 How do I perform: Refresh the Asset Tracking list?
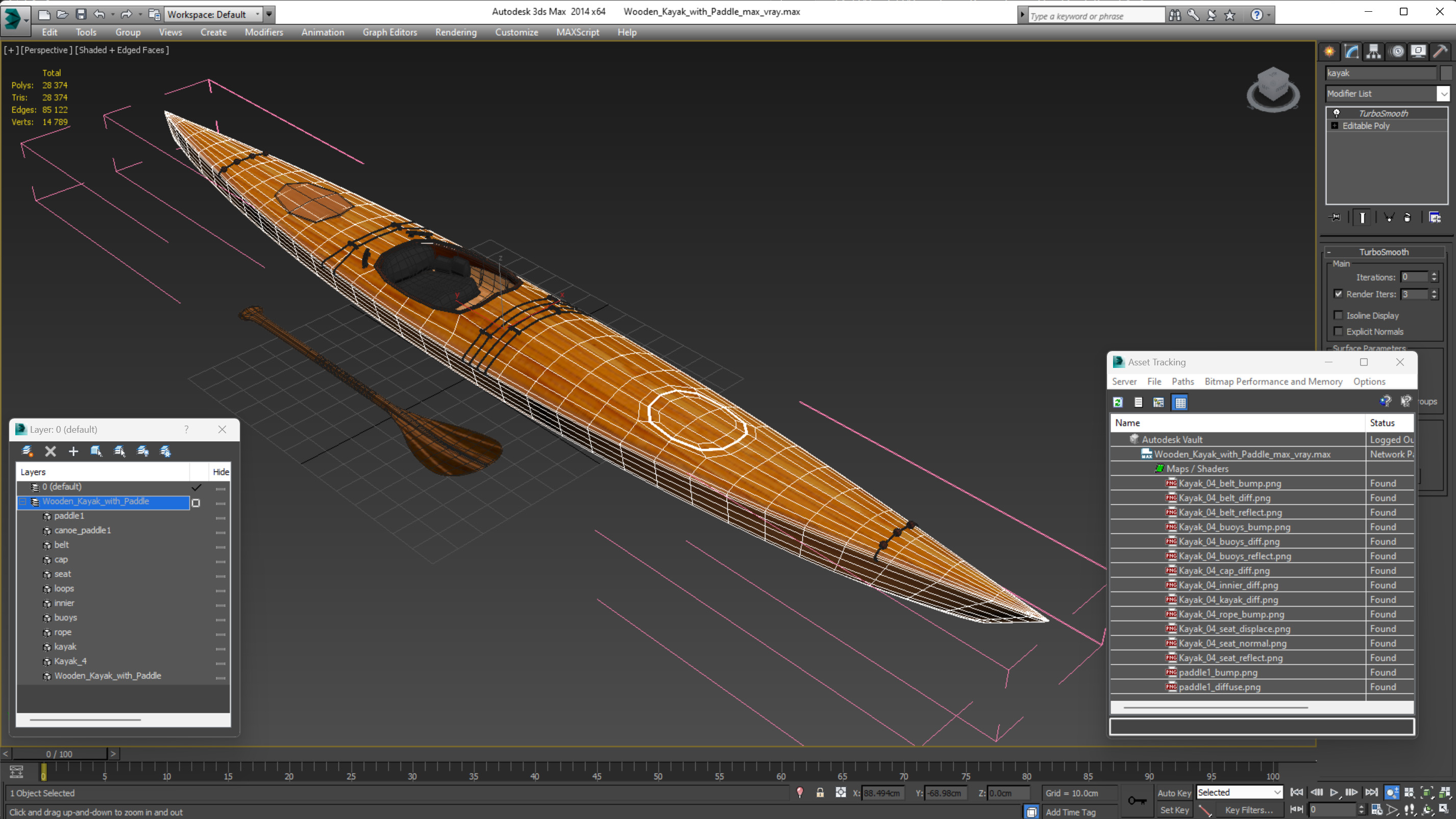coord(1118,403)
